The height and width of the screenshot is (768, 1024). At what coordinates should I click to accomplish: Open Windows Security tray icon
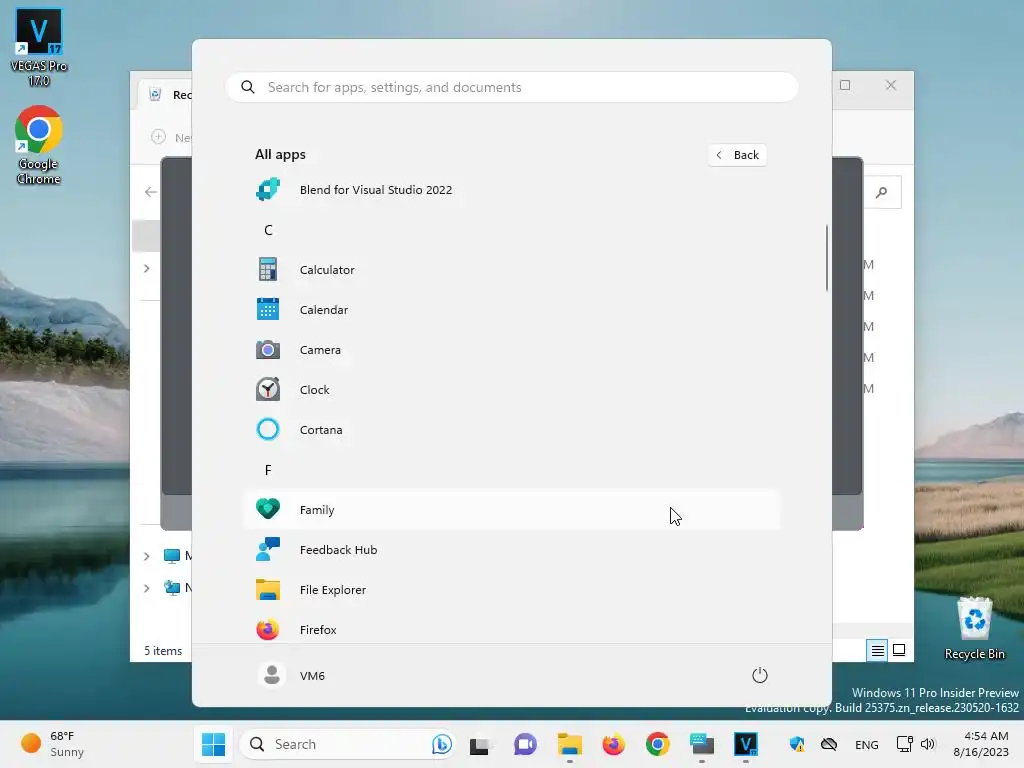(797, 744)
